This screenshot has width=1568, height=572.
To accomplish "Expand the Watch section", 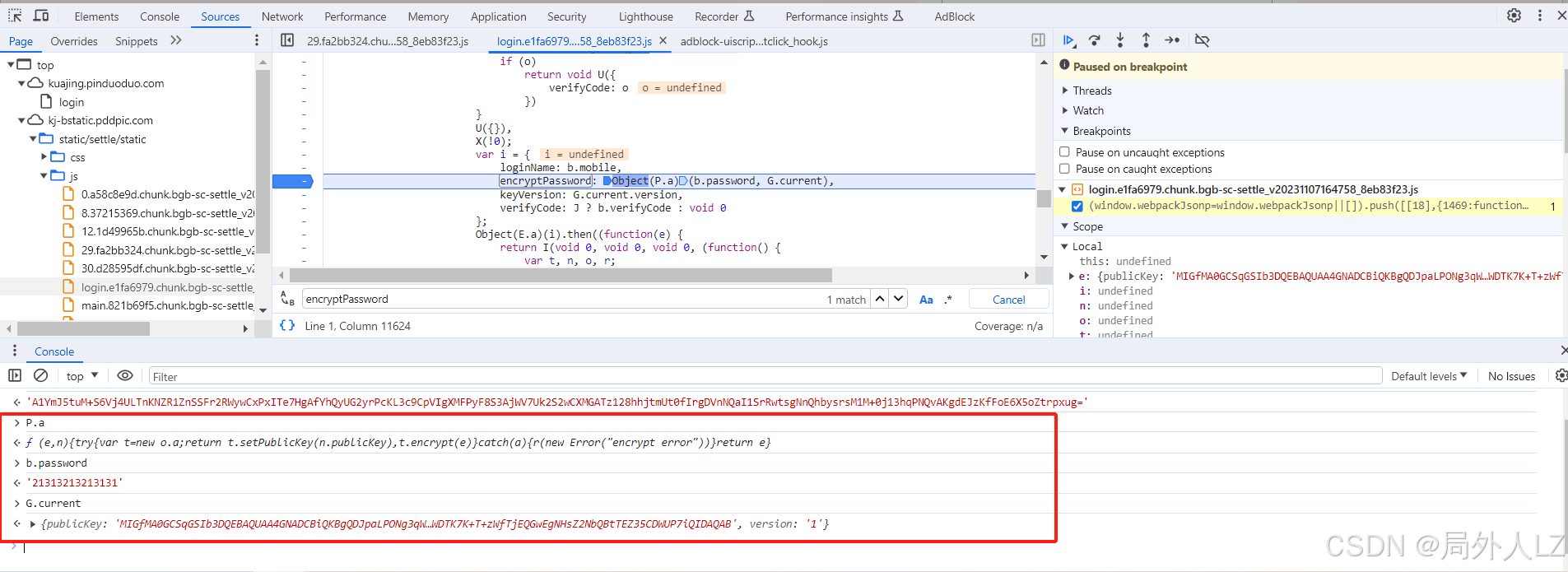I will tap(1065, 110).
